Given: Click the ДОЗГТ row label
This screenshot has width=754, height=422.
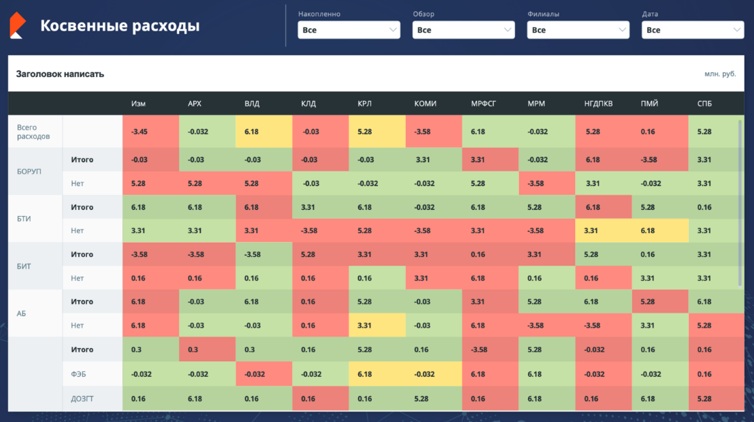Looking at the screenshot, I should click(81, 398).
